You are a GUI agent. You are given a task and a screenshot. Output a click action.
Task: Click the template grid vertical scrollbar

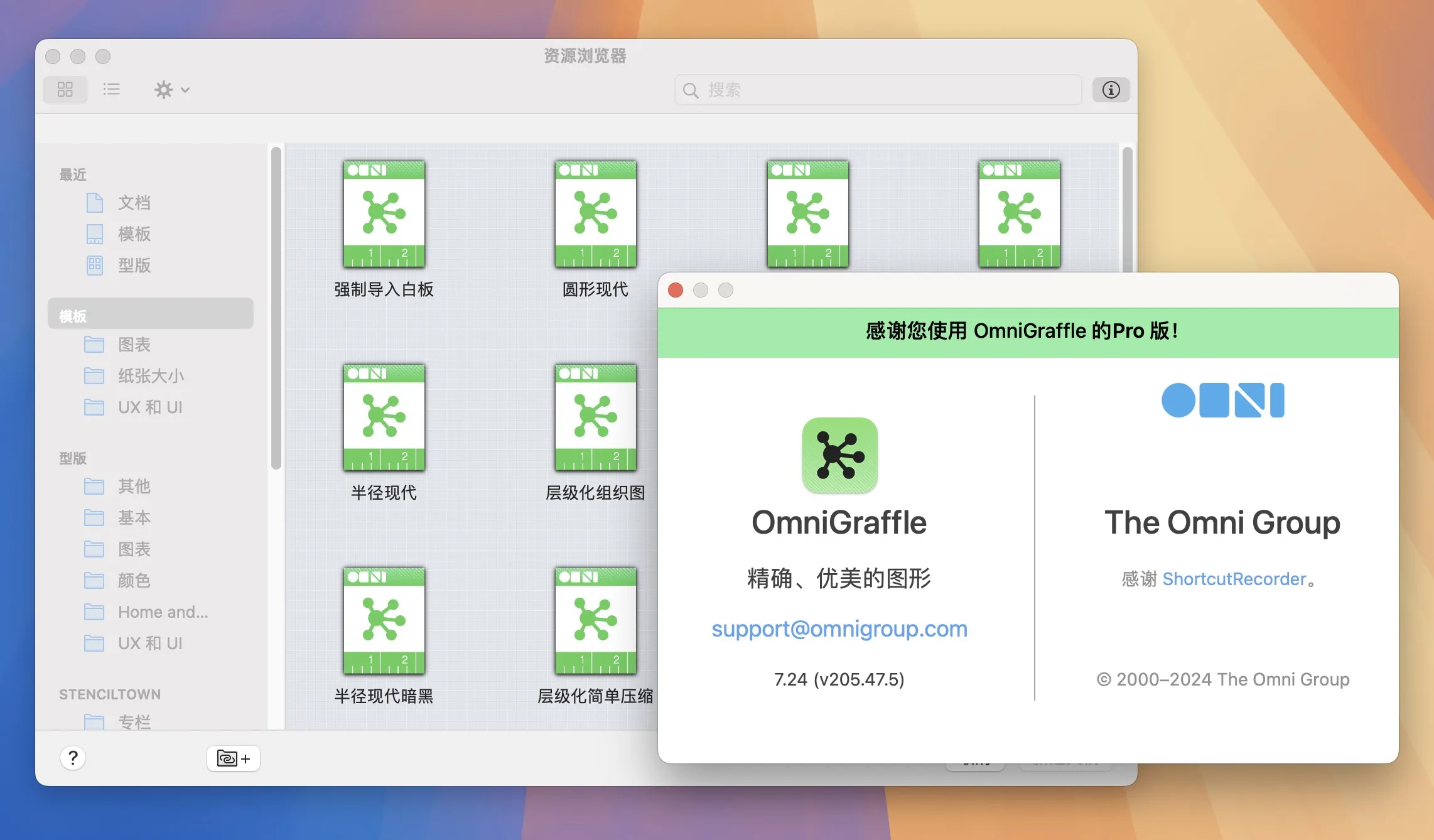pyautogui.click(x=1127, y=210)
